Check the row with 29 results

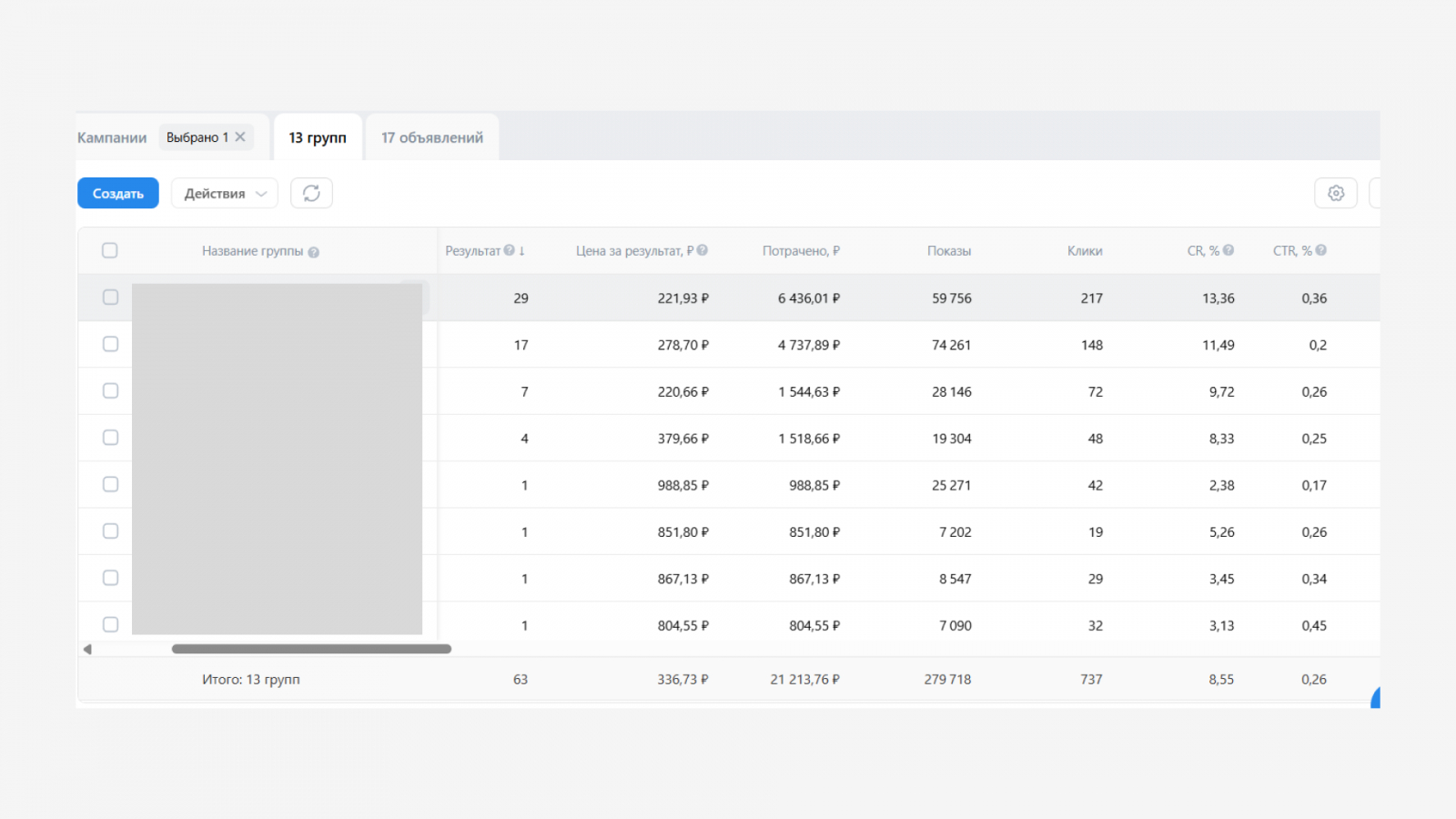click(x=110, y=298)
